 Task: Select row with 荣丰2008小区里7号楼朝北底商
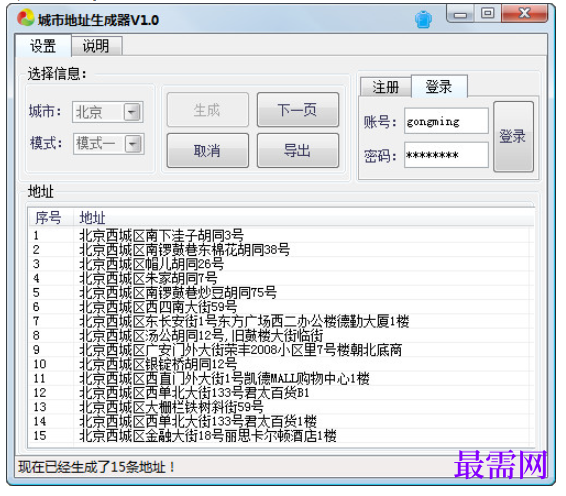point(281,350)
